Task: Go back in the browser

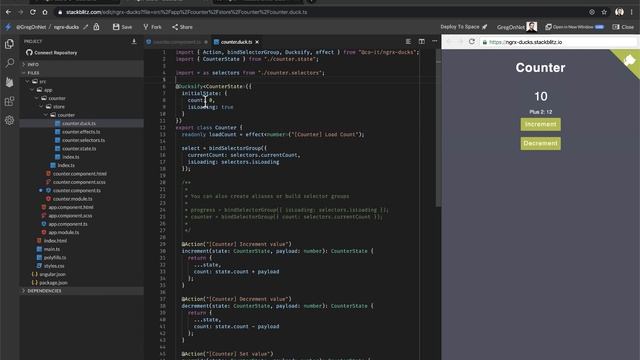Action: (x=9, y=12)
